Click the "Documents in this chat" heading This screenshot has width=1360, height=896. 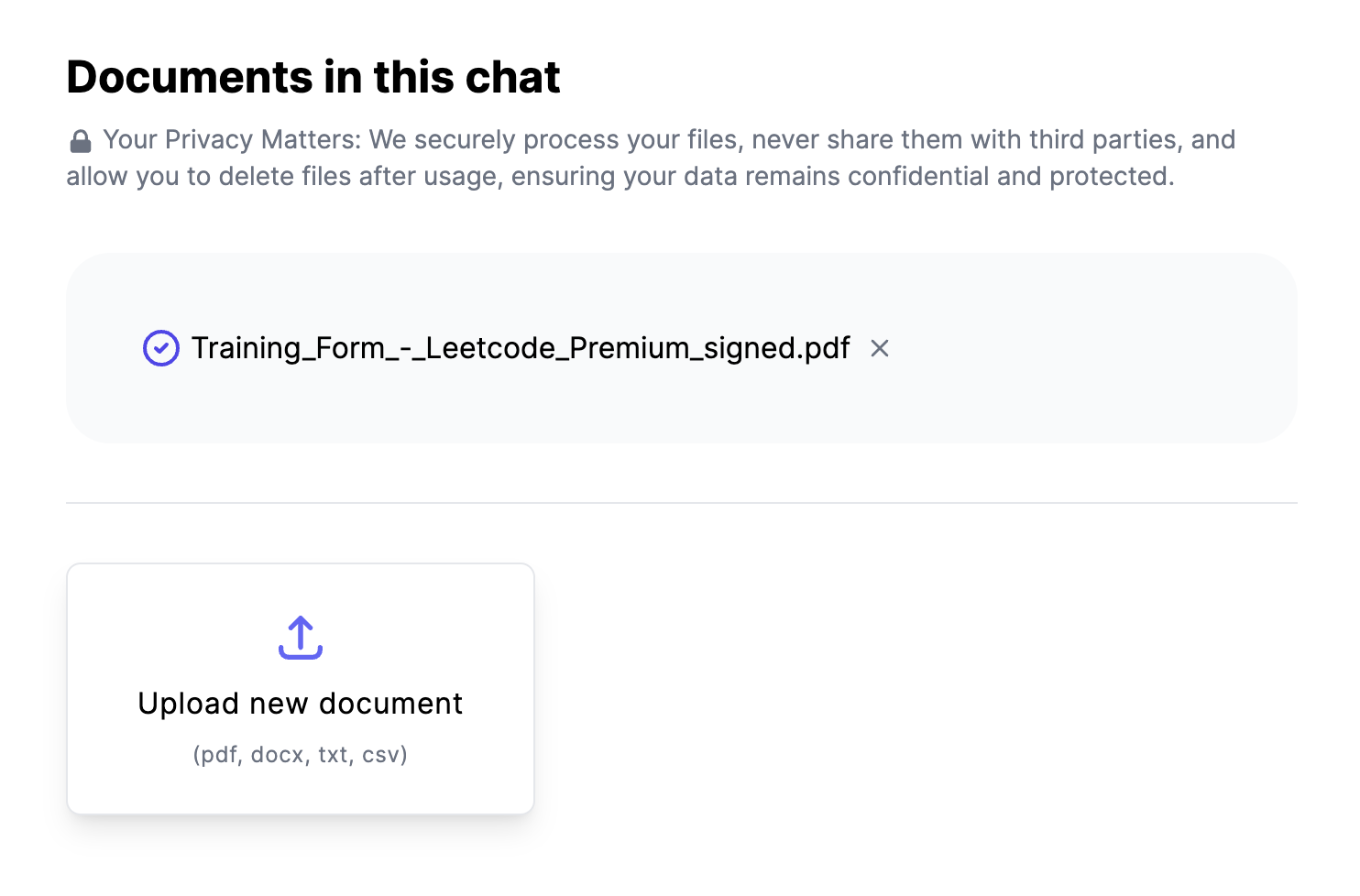point(313,77)
